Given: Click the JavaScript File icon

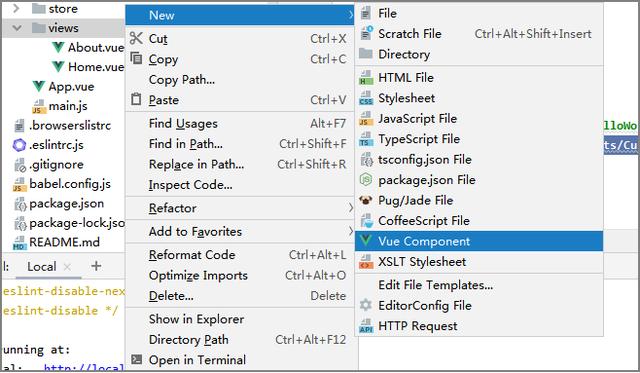Looking at the screenshot, I should point(366,119).
